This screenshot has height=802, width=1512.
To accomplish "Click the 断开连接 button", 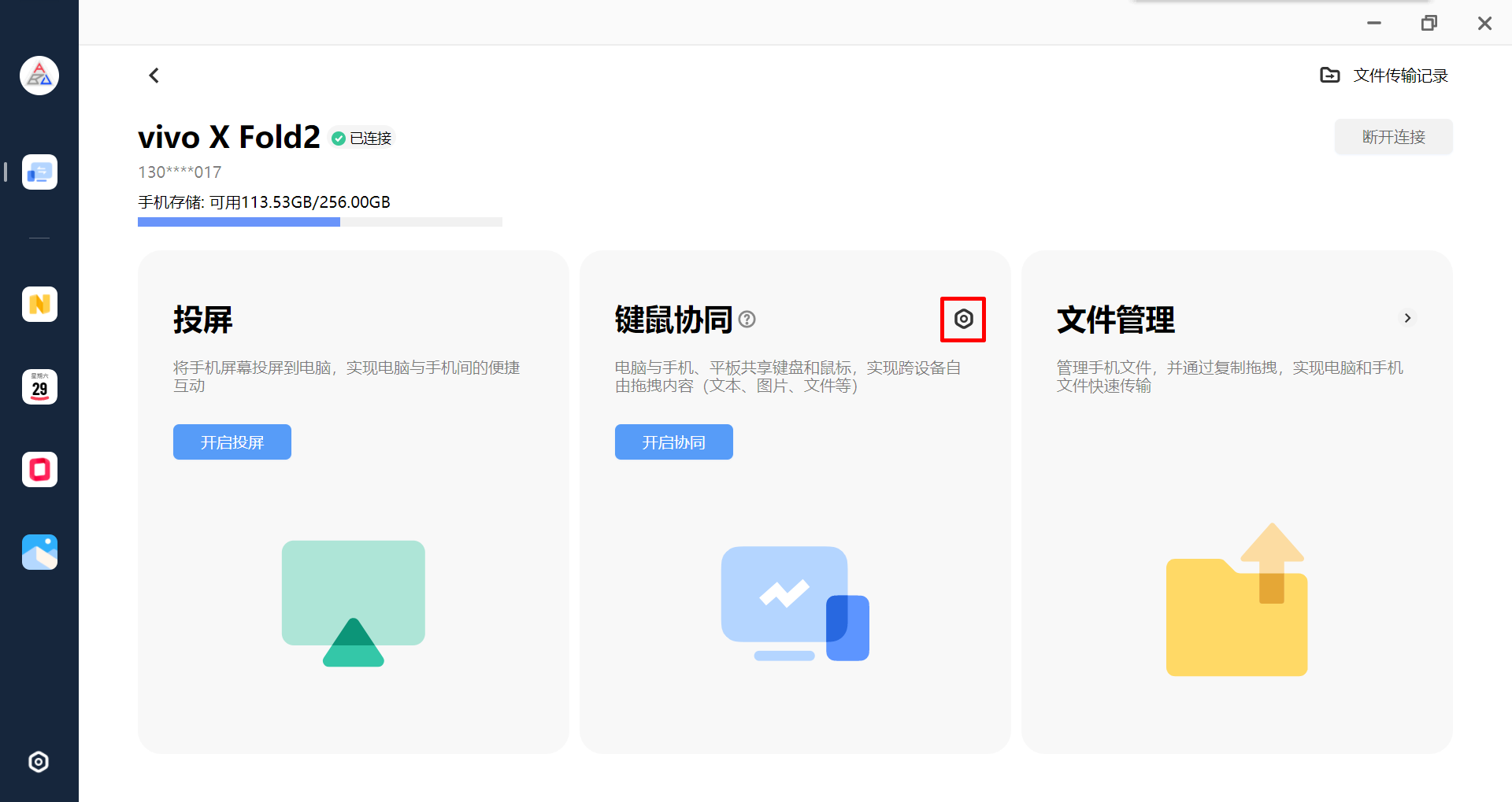I will pyautogui.click(x=1393, y=137).
